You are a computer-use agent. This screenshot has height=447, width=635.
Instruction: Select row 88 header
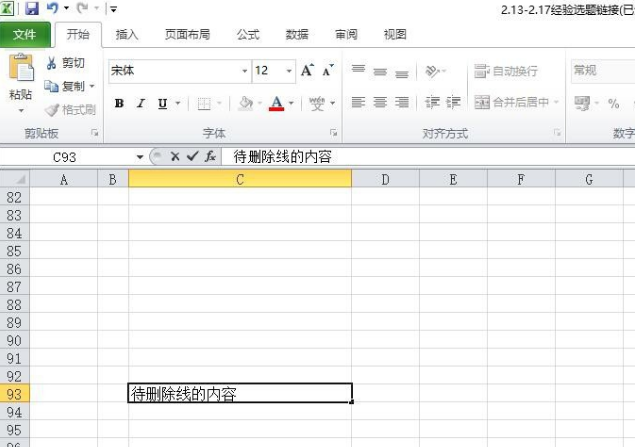[x=14, y=304]
